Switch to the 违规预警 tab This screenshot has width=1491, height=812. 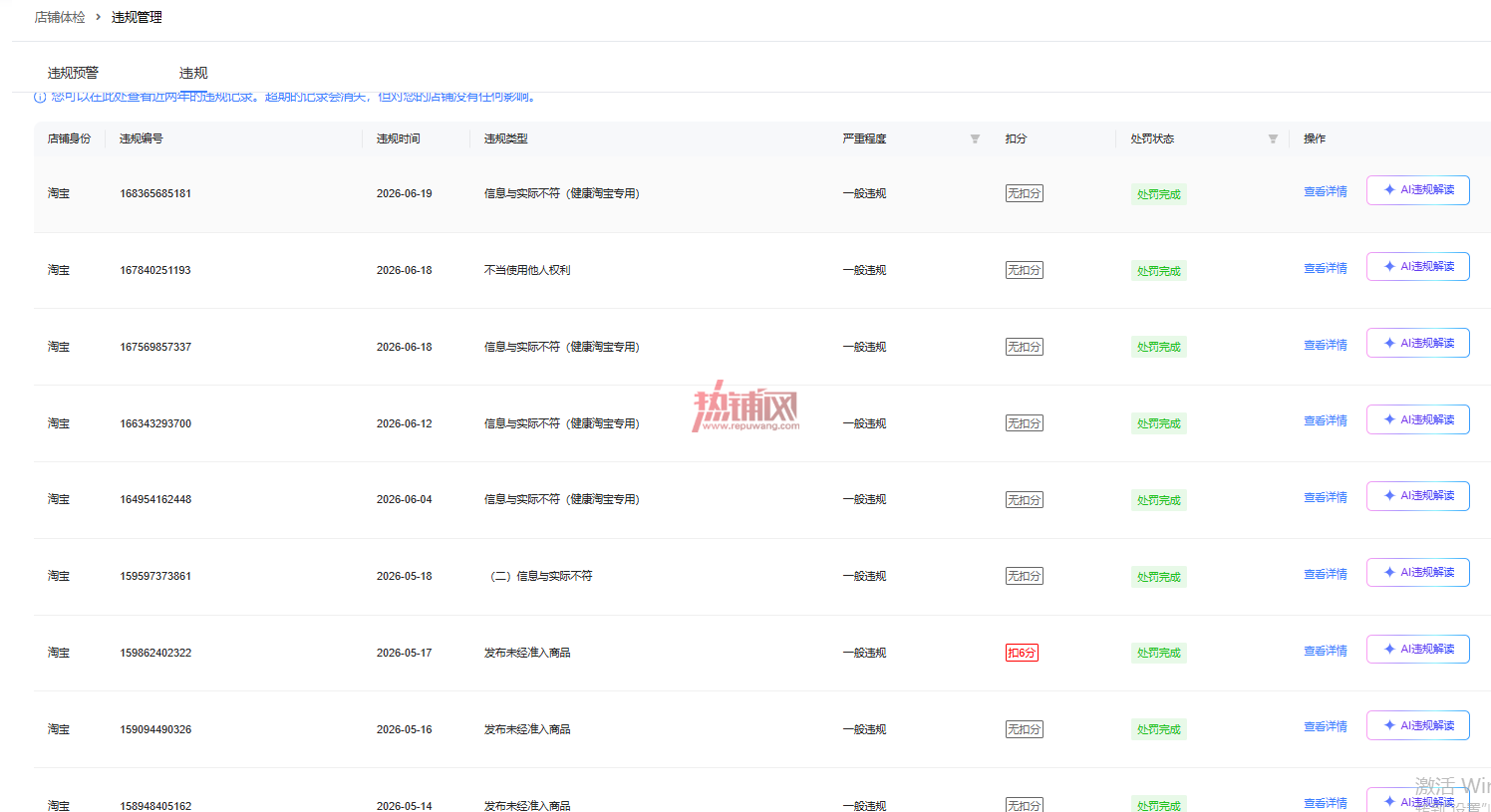click(x=73, y=73)
